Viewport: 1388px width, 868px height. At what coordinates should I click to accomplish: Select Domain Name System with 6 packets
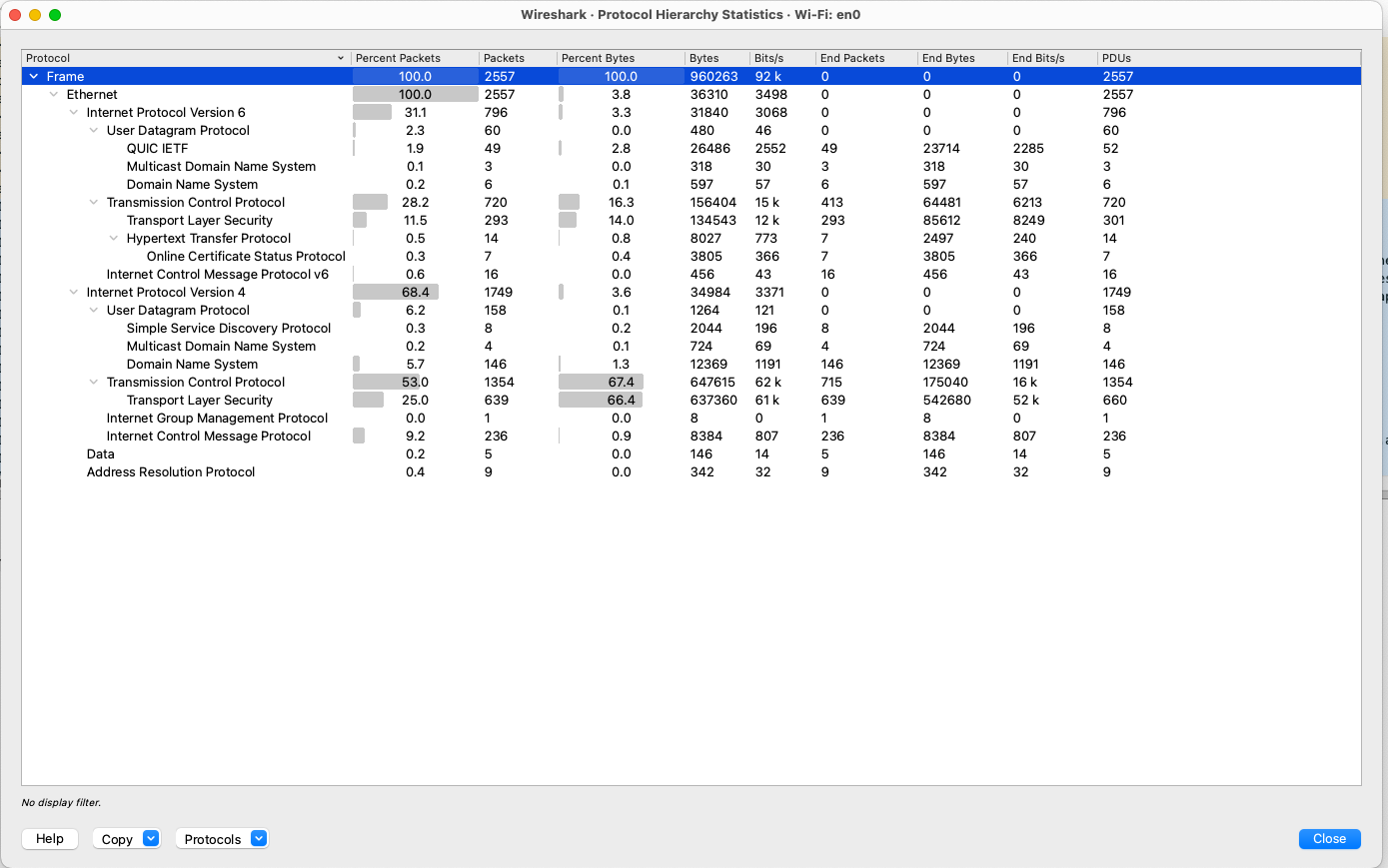coord(692,185)
